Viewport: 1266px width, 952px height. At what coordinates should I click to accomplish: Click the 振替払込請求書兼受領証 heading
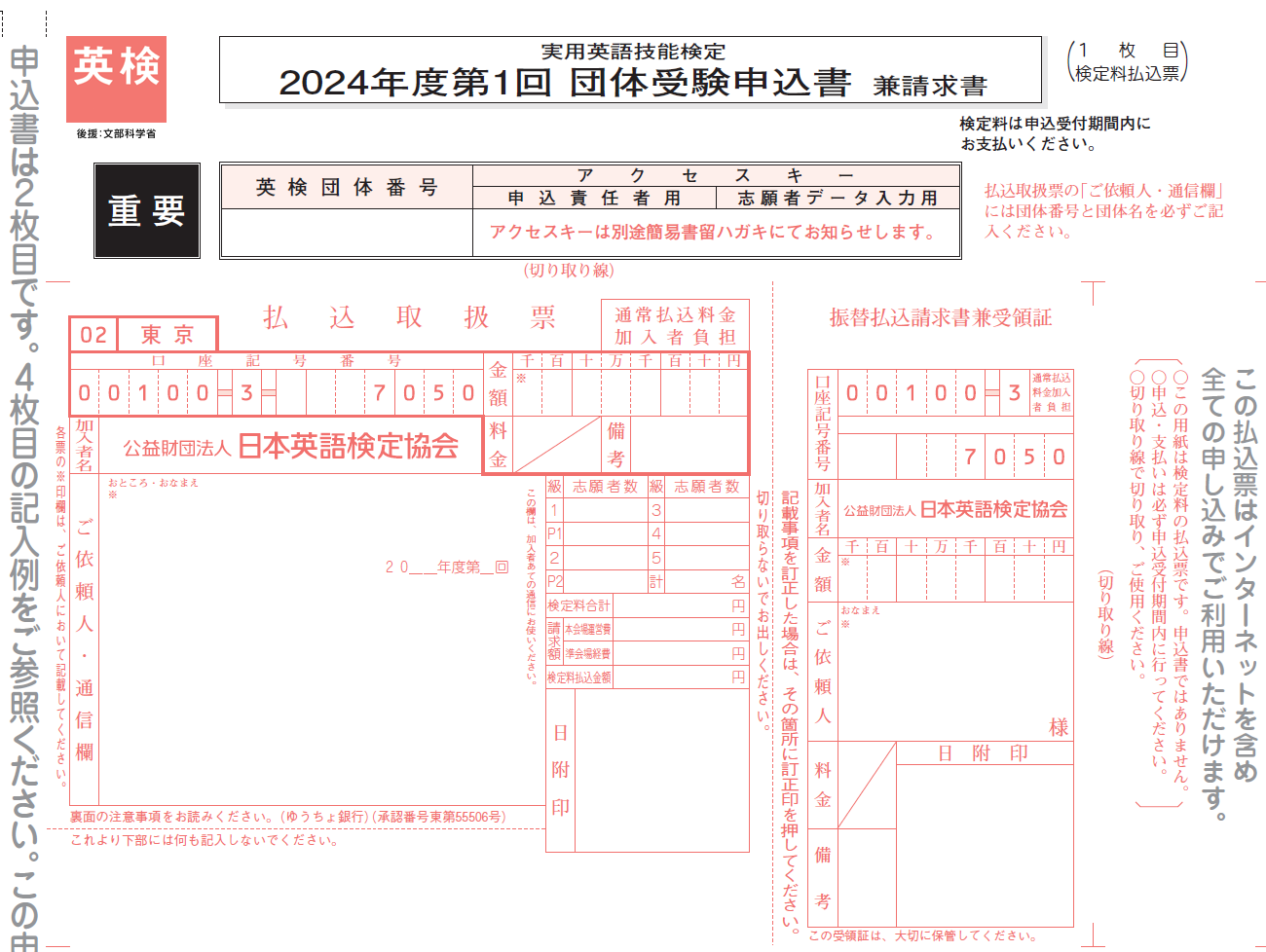click(x=940, y=317)
